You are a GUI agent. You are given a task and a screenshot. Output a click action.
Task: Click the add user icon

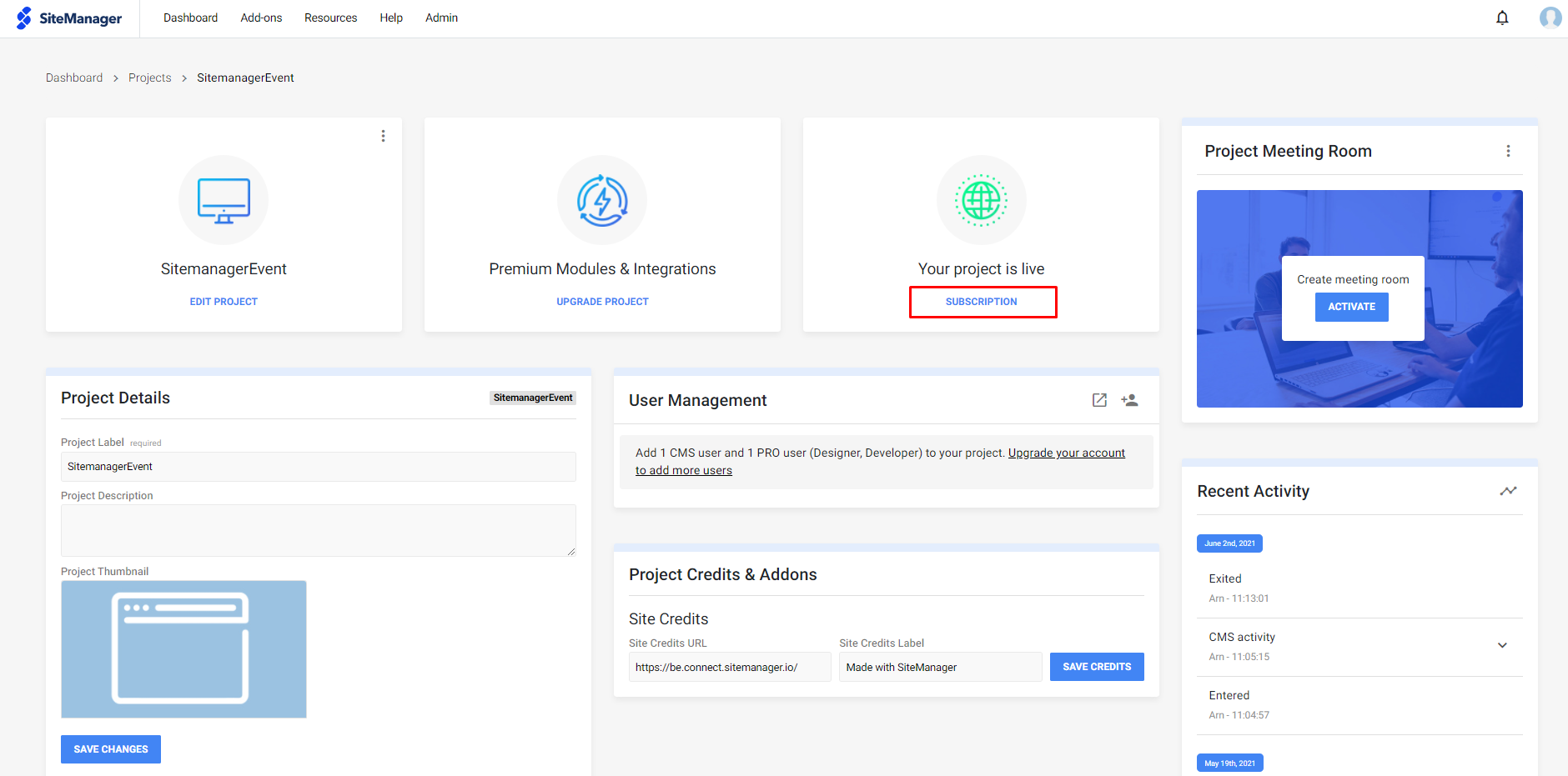pyautogui.click(x=1129, y=400)
